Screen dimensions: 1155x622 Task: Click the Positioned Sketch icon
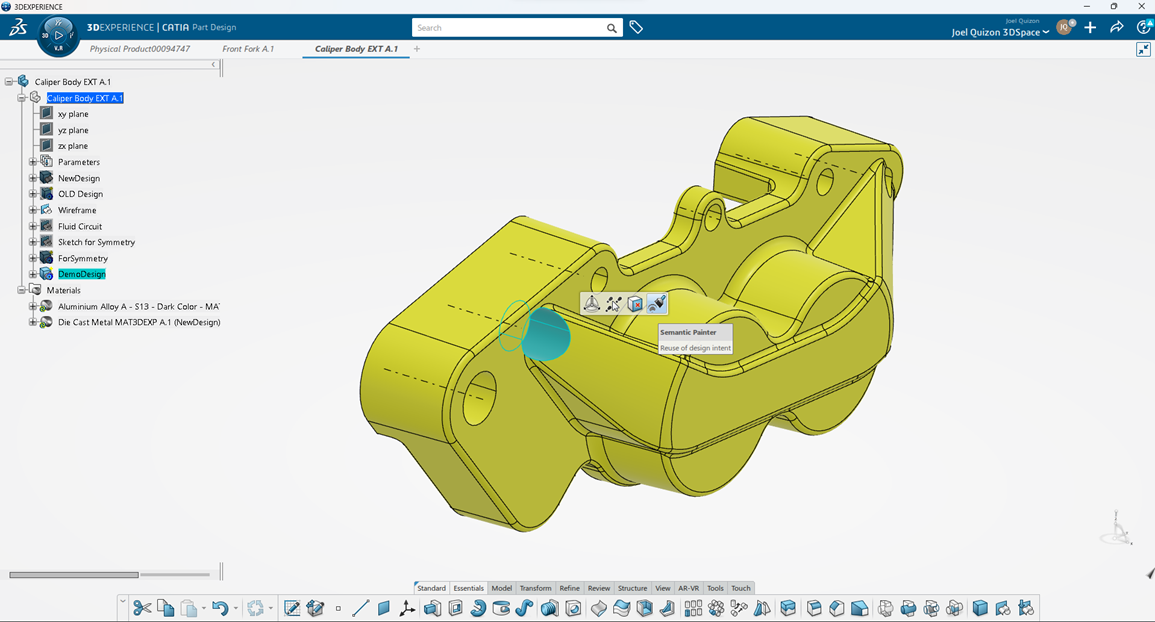(x=315, y=608)
